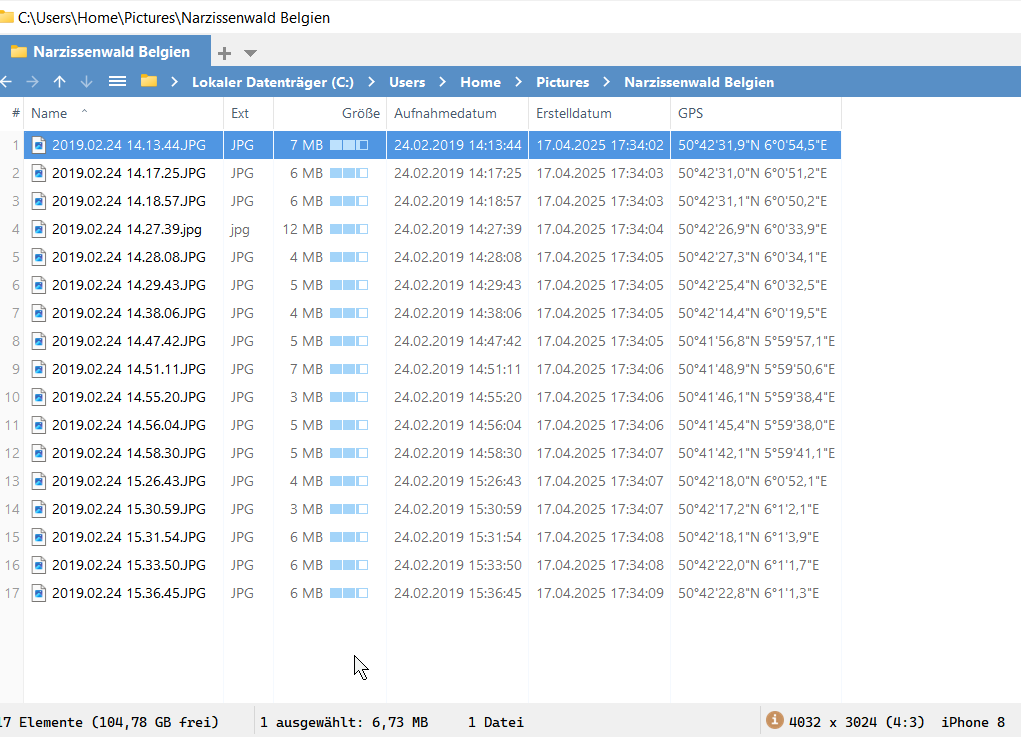Expand the chevron after Lokaler Datenträger (C:)
Viewport: 1021px width, 737px height.
370,82
